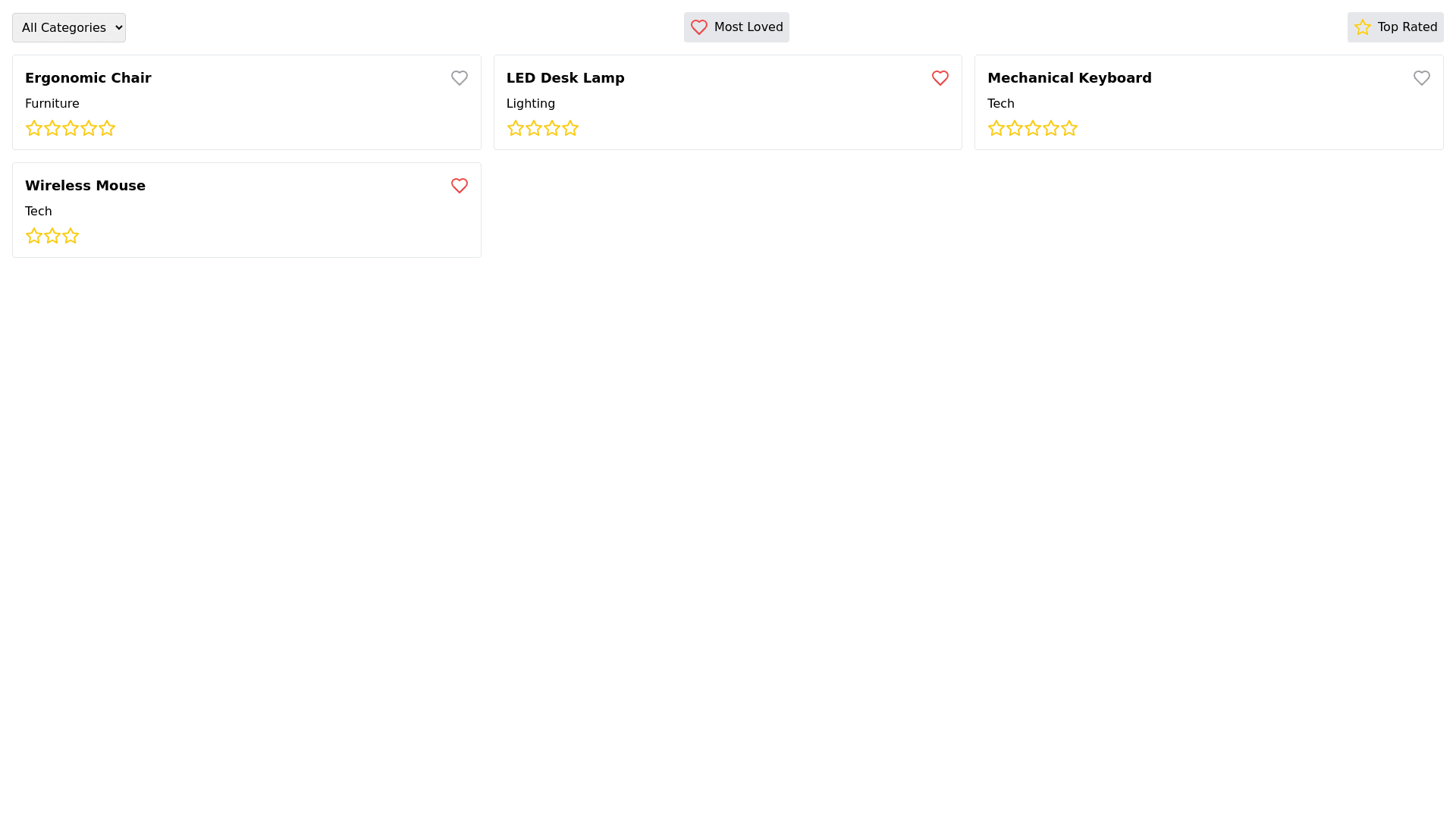Click the heart icon in Most Loved
The height and width of the screenshot is (819, 1456).
point(698,27)
